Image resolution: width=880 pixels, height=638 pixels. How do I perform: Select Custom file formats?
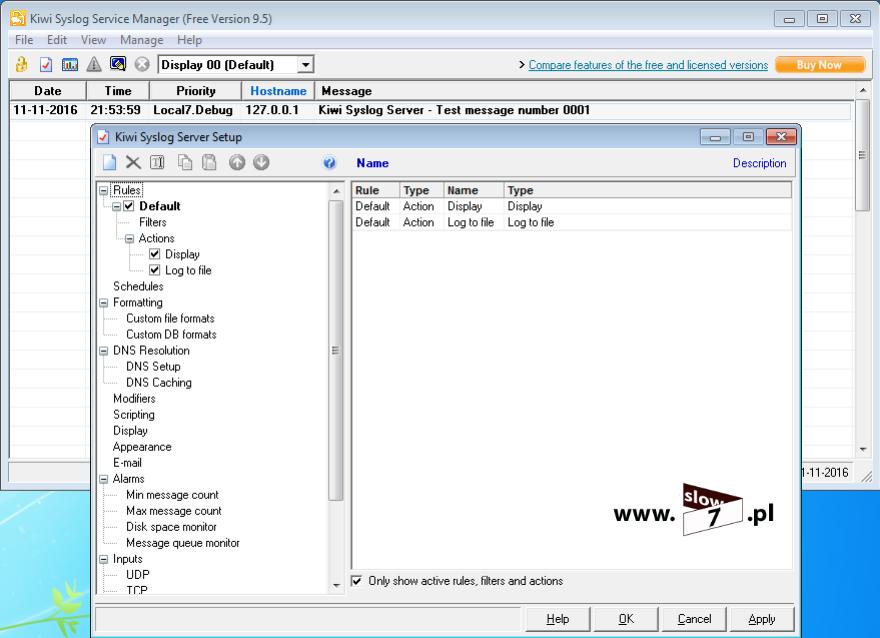tap(170, 318)
